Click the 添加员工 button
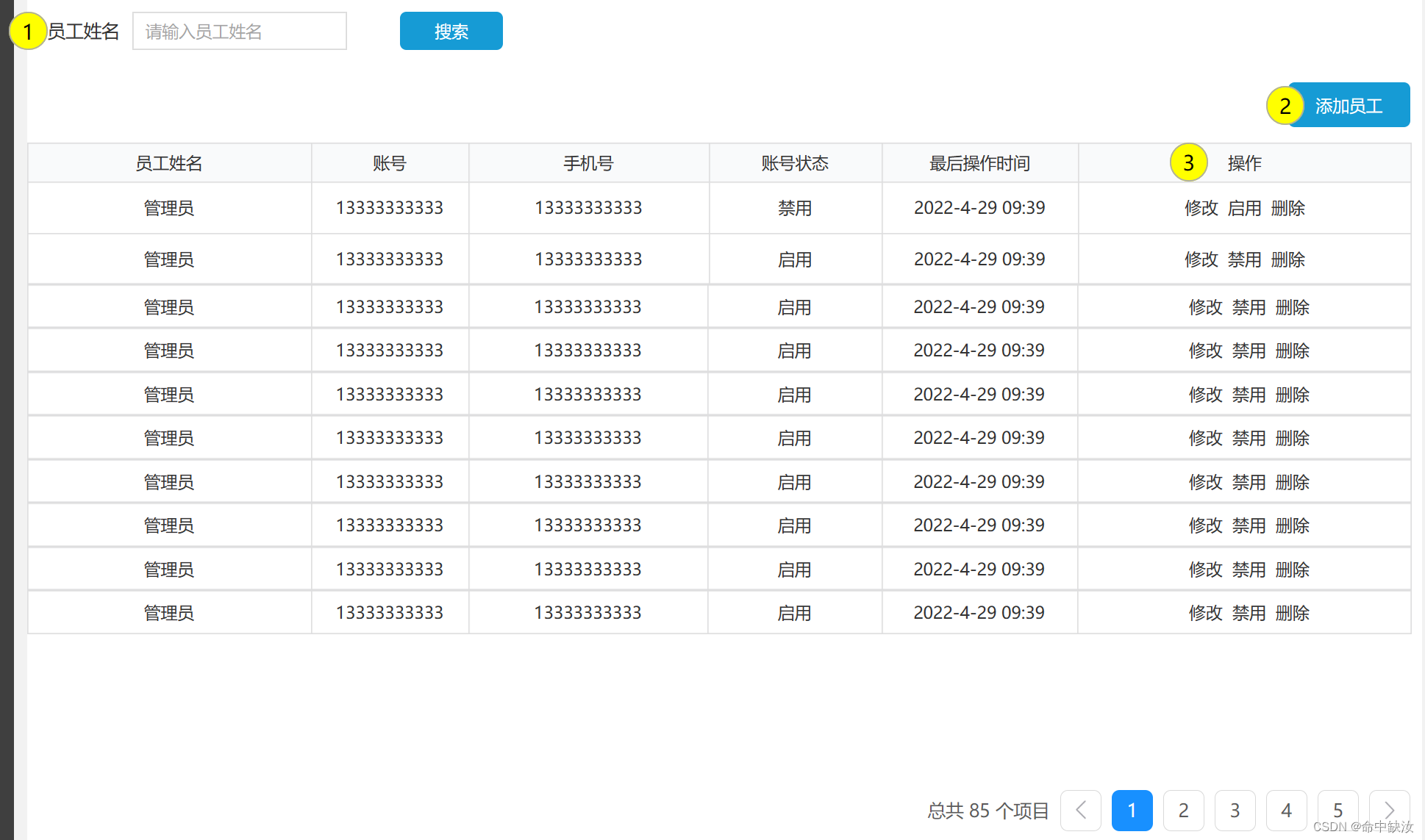1425x840 pixels. (x=1349, y=105)
